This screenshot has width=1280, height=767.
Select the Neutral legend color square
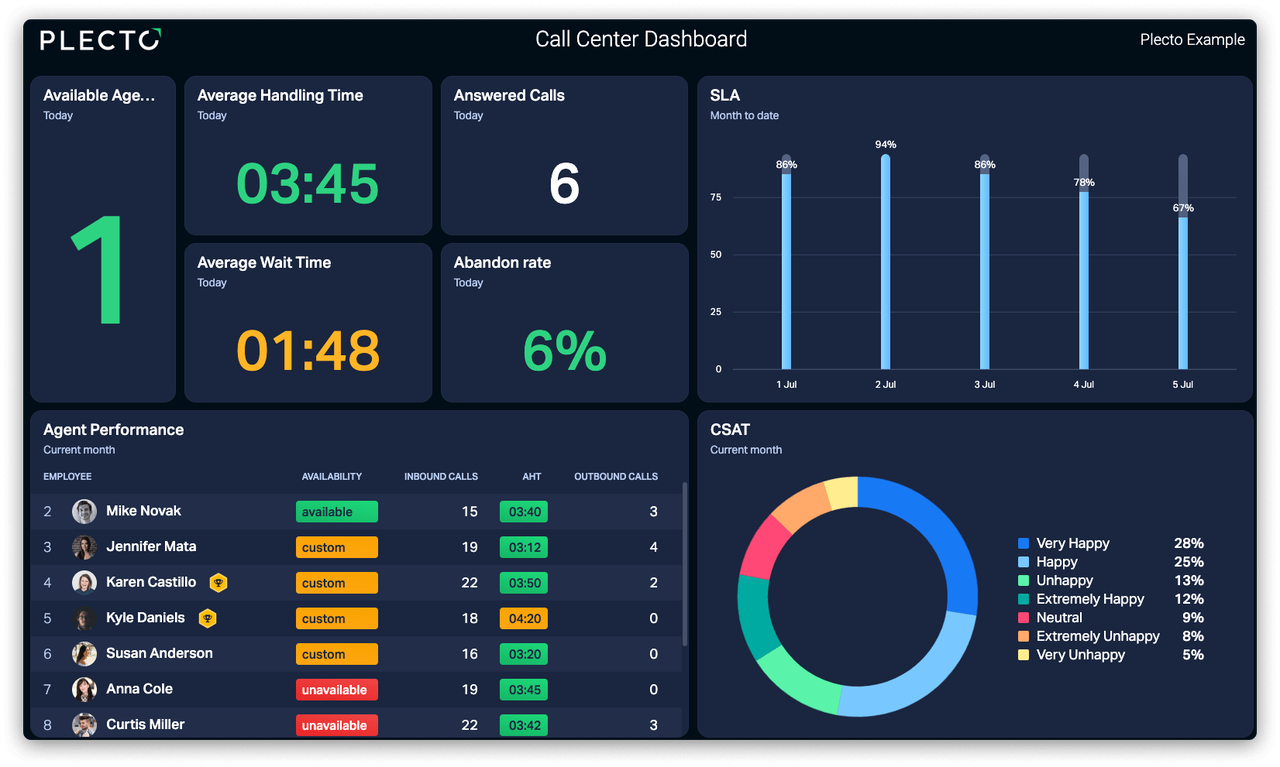click(x=1023, y=618)
